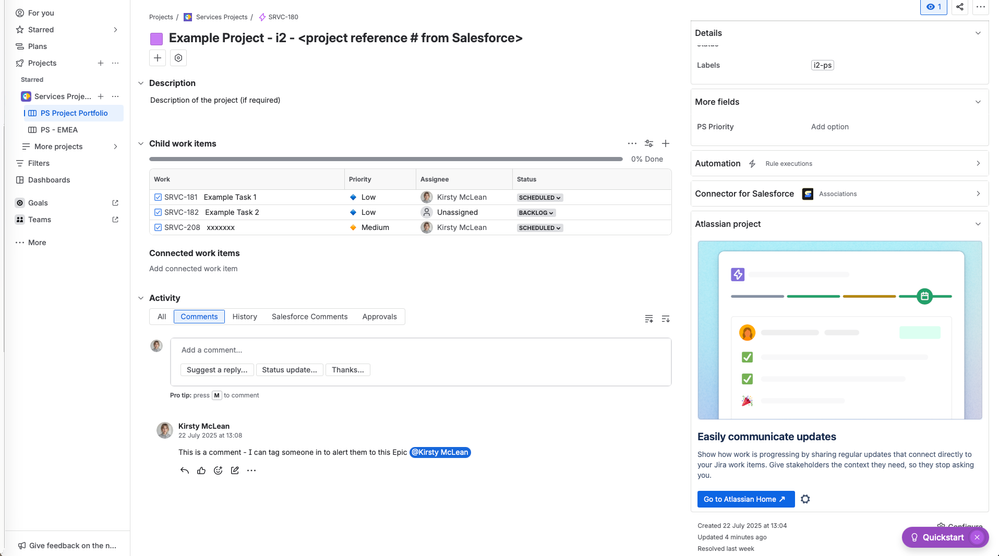Click the Add a comment field

pos(420,350)
